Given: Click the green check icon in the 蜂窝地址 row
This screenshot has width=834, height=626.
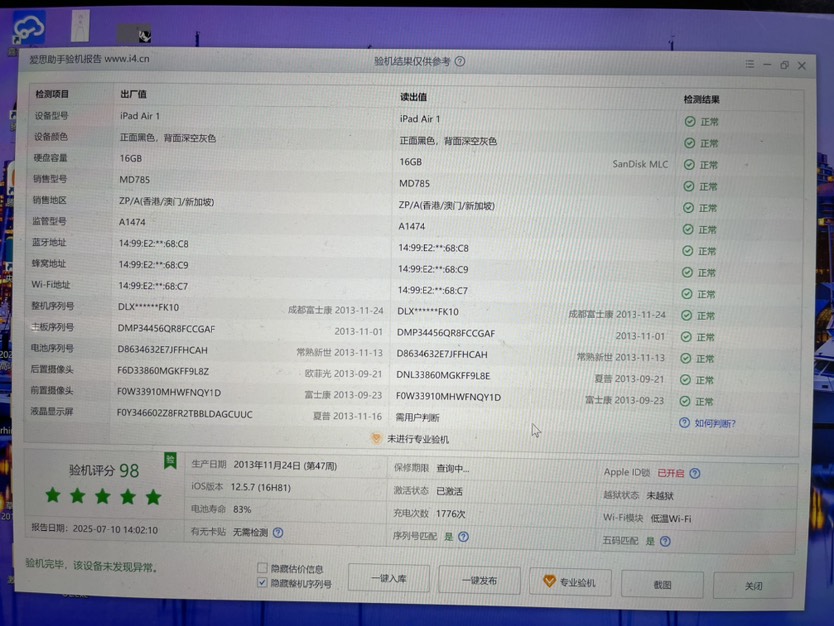Looking at the screenshot, I should coord(687,272).
